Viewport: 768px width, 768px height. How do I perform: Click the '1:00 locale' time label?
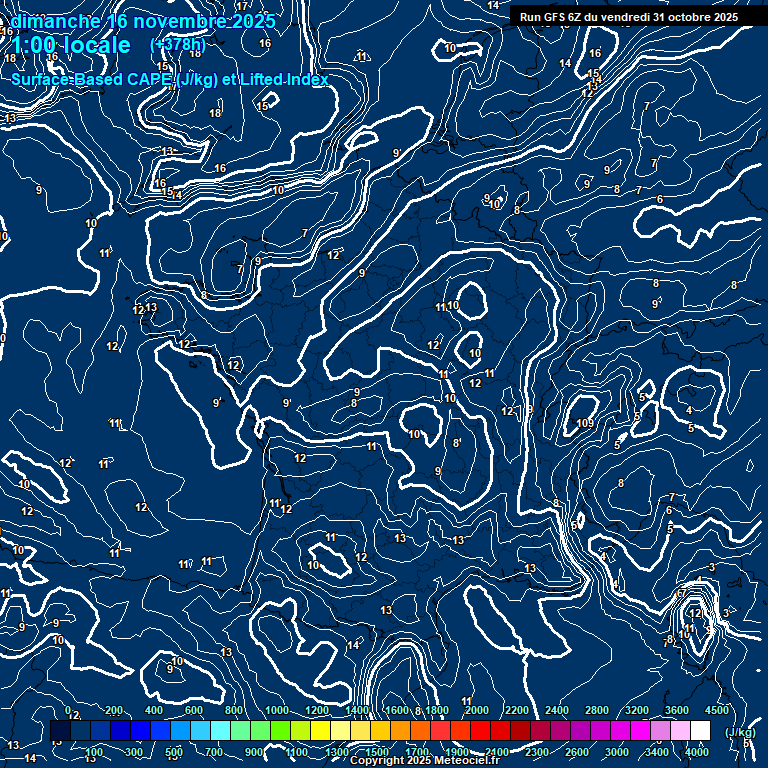71,45
